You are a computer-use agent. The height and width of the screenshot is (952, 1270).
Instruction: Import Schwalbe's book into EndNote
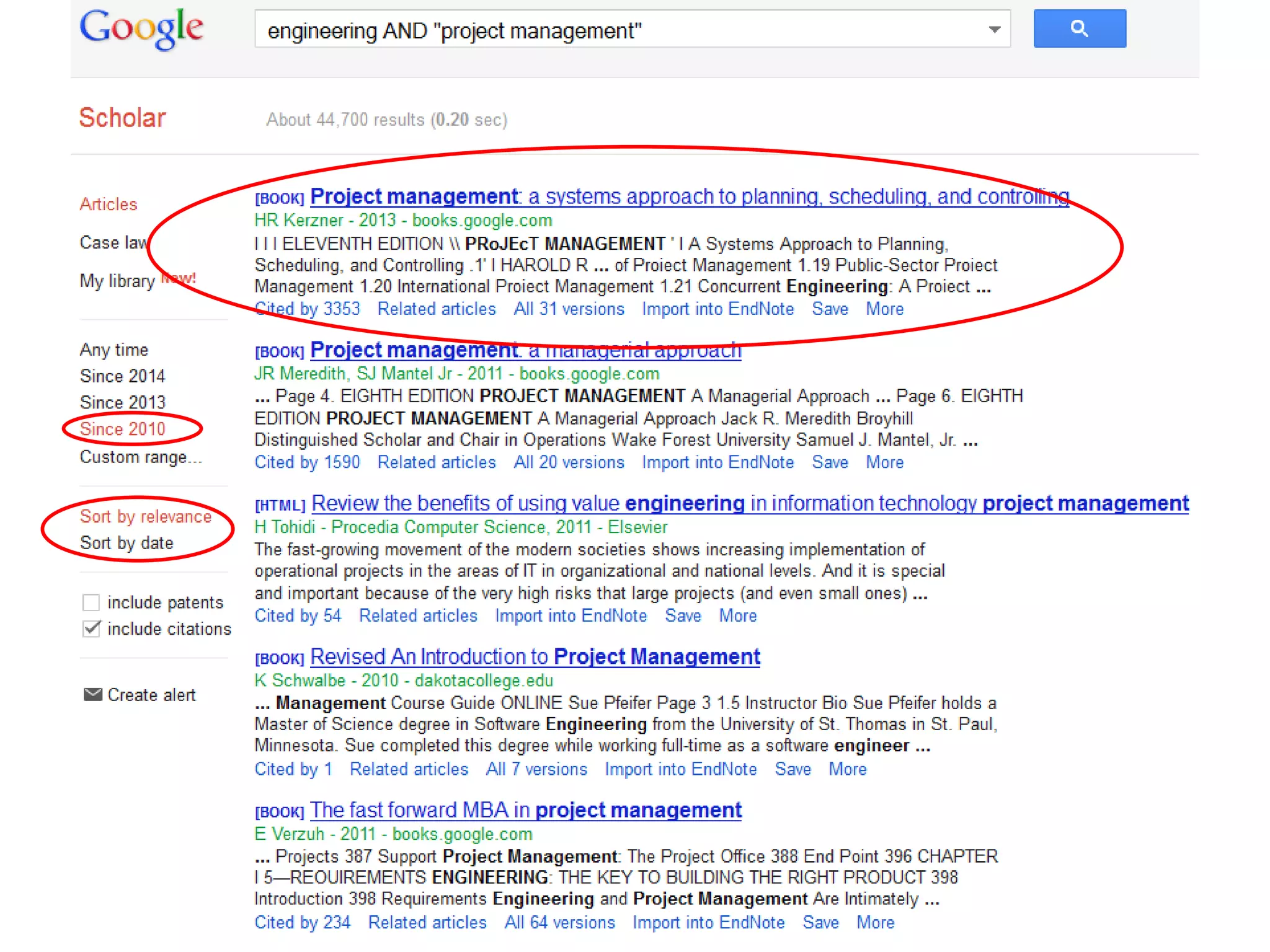point(680,769)
